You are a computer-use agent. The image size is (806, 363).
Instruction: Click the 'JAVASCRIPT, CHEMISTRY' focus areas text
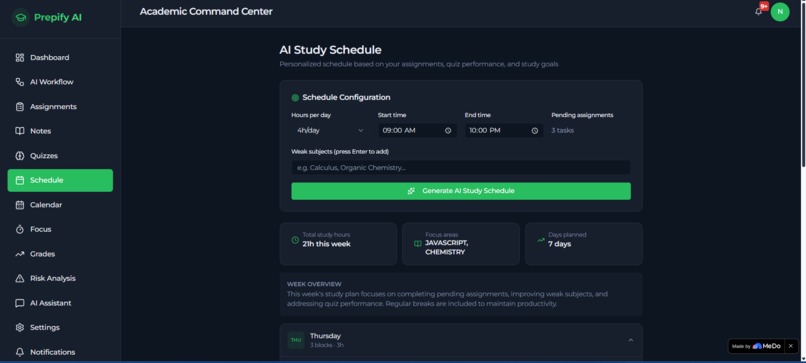(447, 248)
